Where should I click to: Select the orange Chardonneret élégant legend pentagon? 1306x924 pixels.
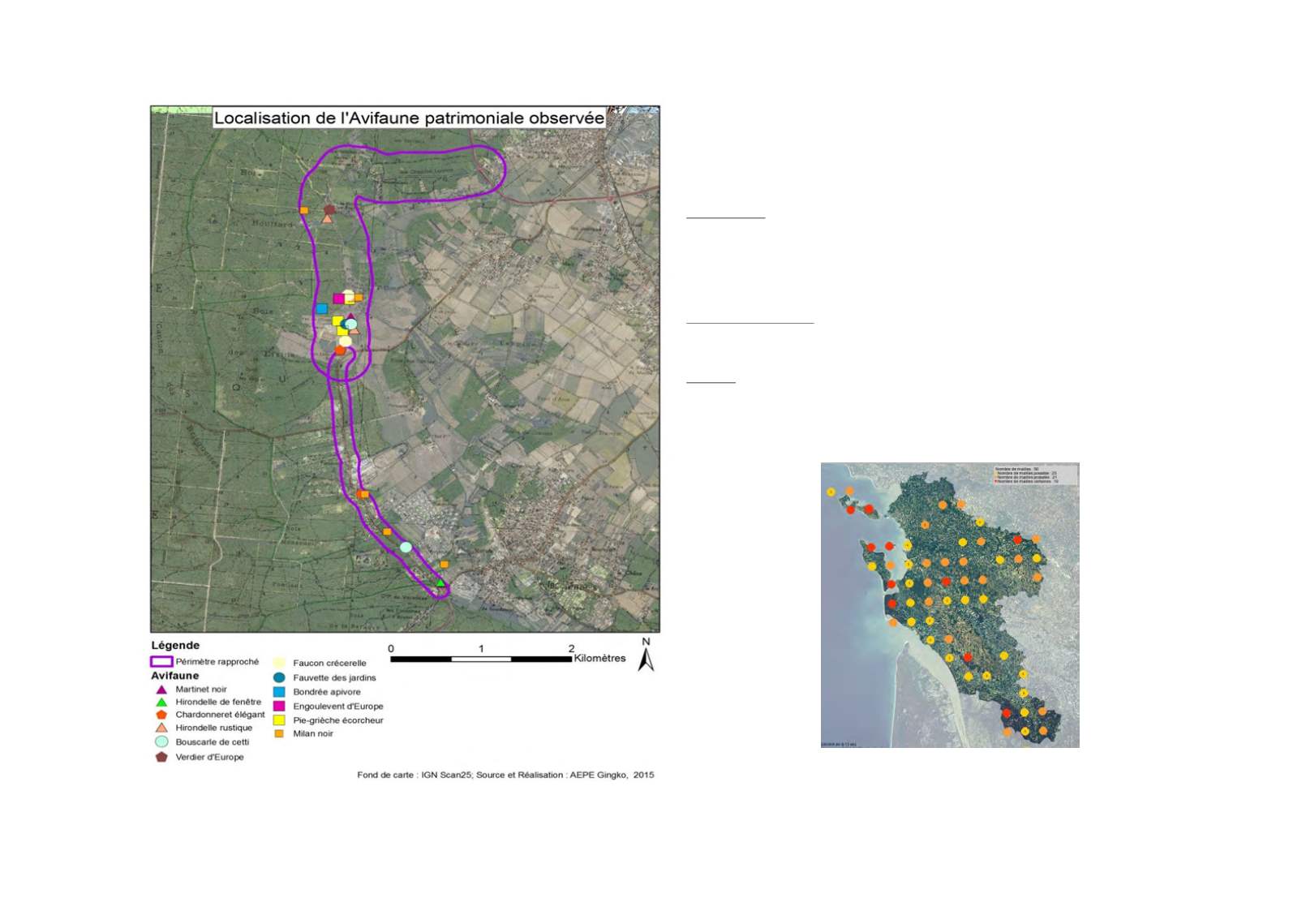[x=161, y=715]
